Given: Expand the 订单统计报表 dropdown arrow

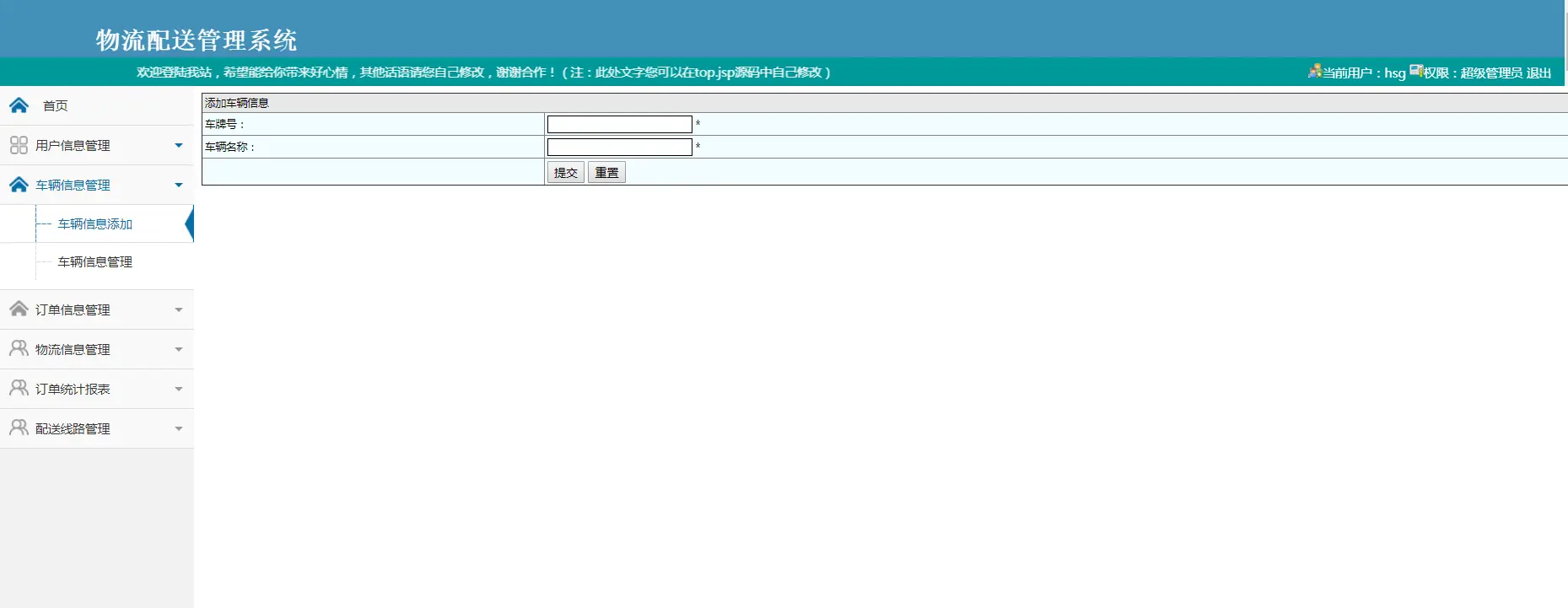Looking at the screenshot, I should 179,389.
